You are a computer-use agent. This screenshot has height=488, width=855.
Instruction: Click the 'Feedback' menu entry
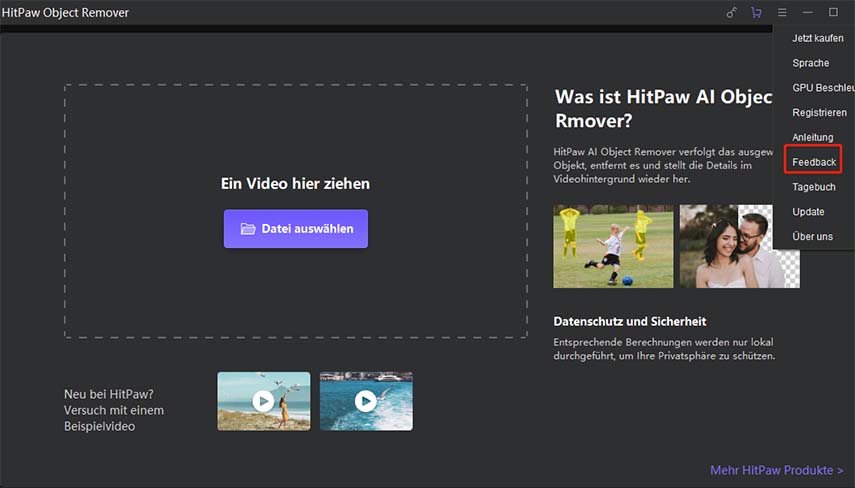(814, 162)
